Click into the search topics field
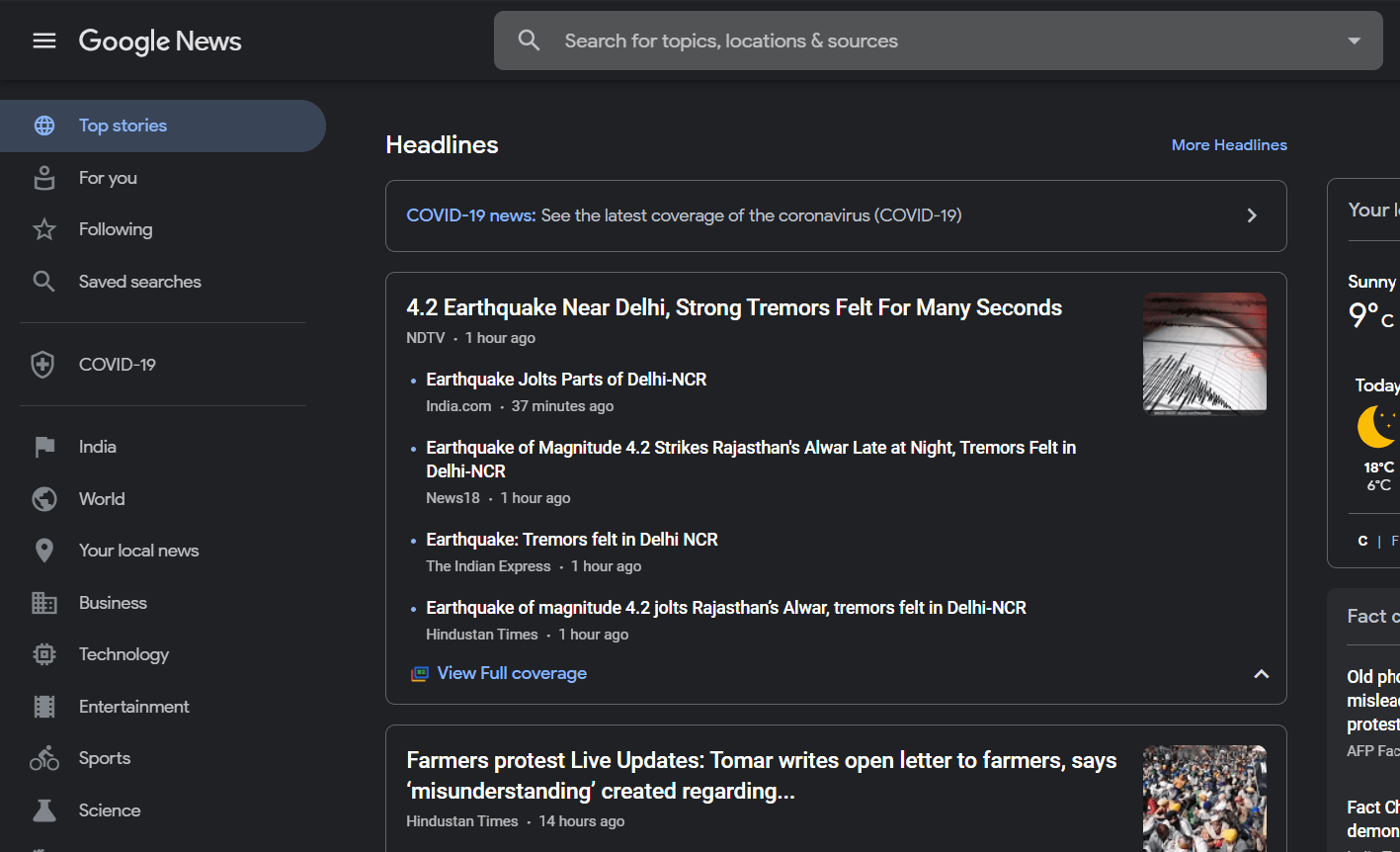 (x=939, y=41)
